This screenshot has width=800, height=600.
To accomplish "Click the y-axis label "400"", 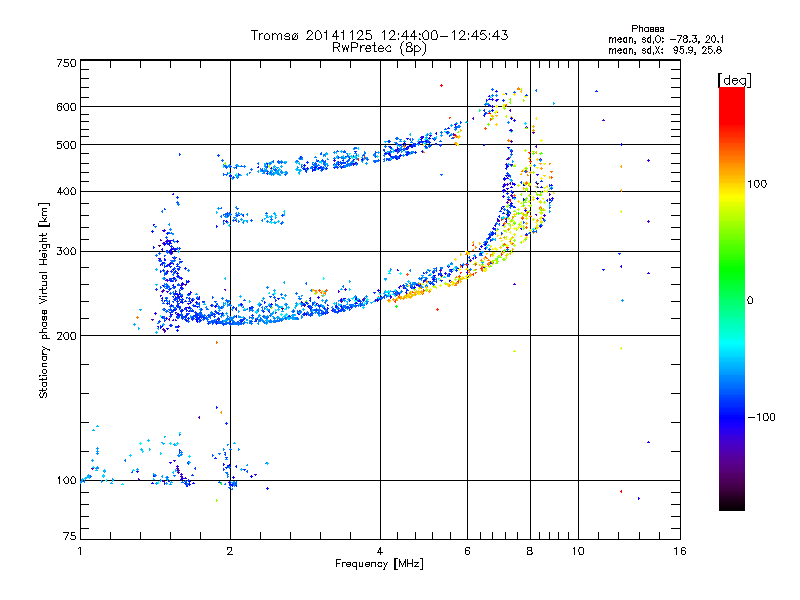I will (66, 192).
